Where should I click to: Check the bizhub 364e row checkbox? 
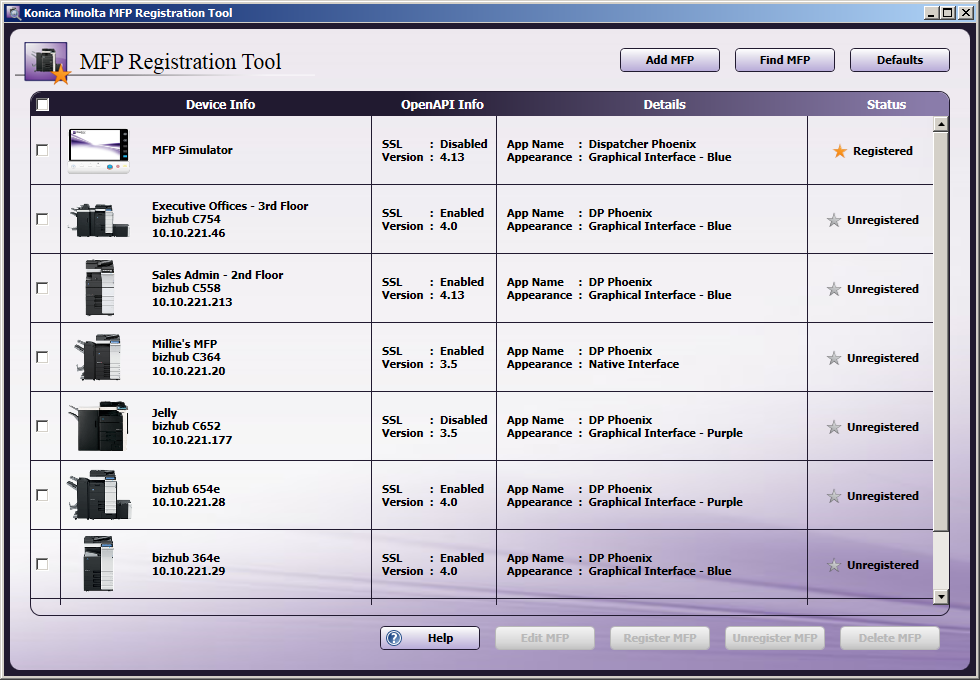pos(42,564)
